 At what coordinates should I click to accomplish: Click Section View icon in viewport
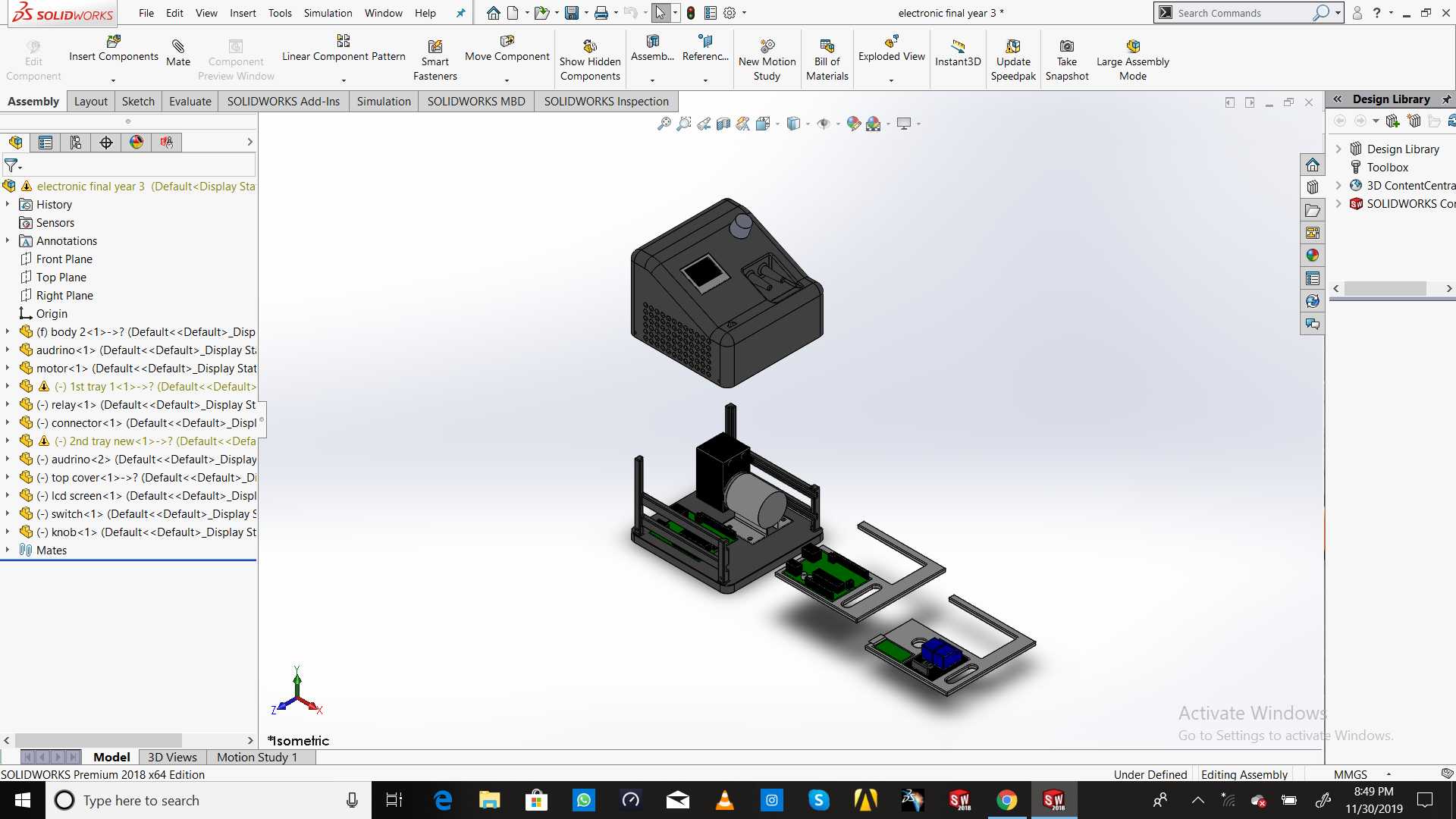point(723,124)
